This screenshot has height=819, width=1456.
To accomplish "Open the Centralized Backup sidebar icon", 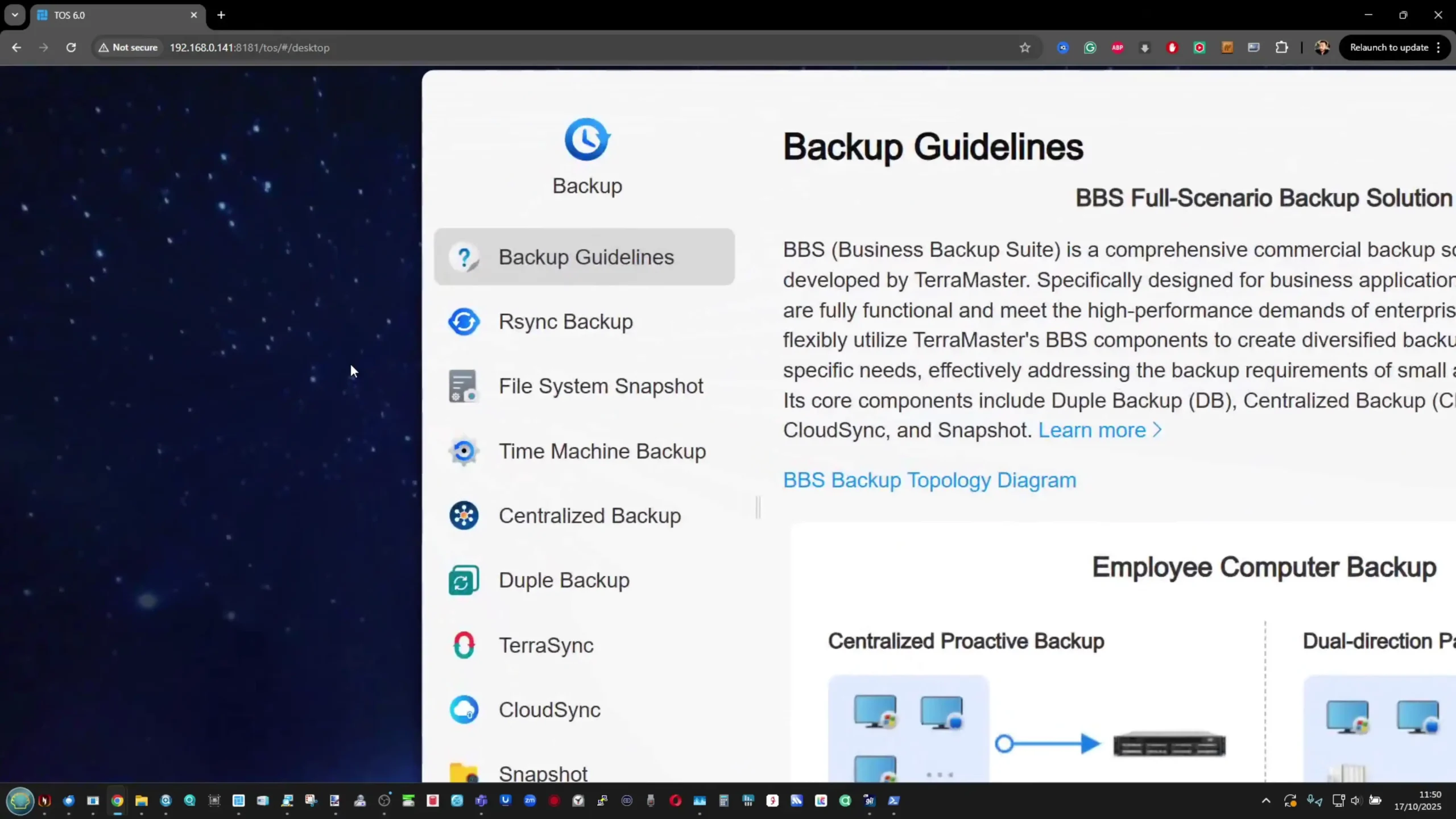I will (464, 515).
